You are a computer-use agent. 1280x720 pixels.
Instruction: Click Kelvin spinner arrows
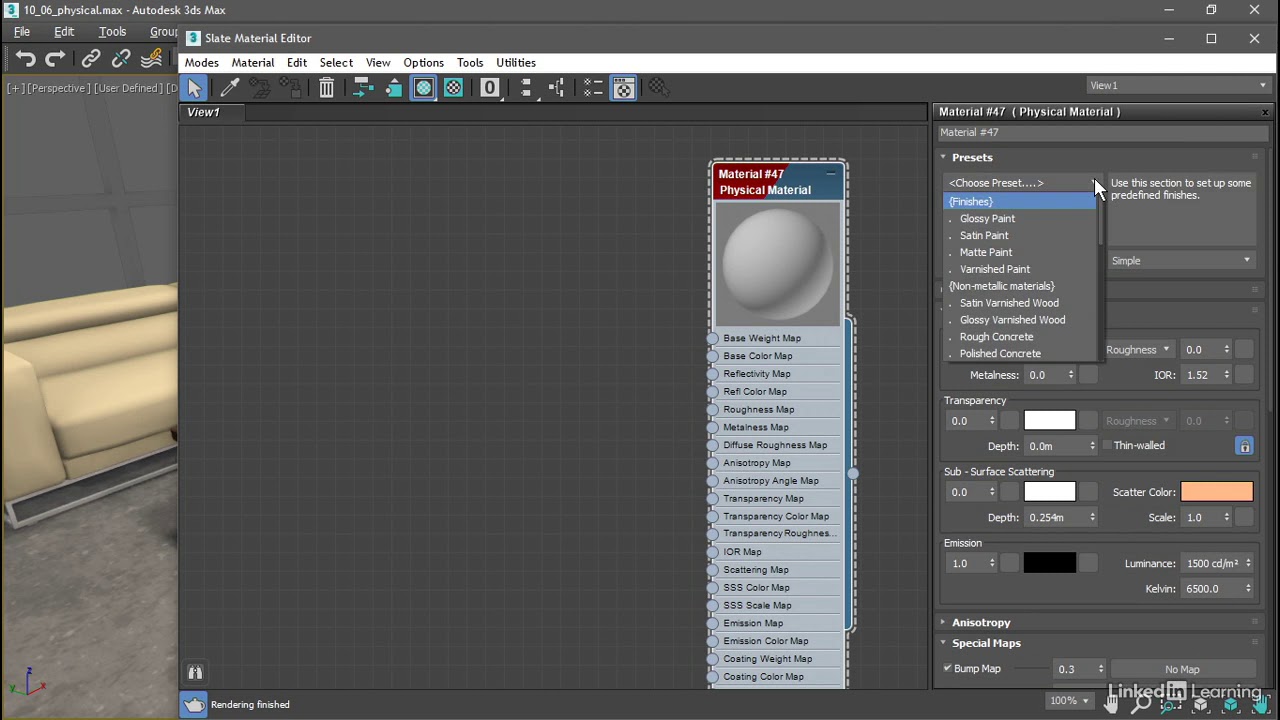click(1248, 589)
